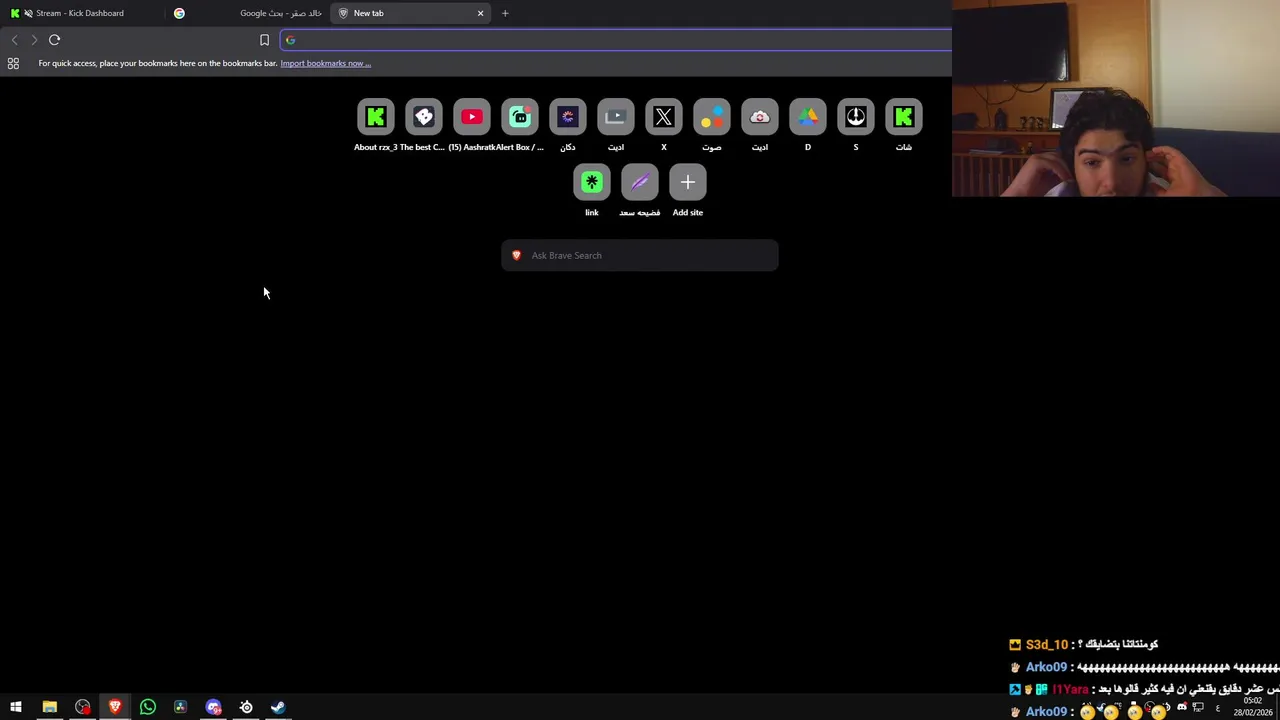The height and width of the screenshot is (720, 1280).
Task: Click the Add site tile
Action: click(688, 182)
